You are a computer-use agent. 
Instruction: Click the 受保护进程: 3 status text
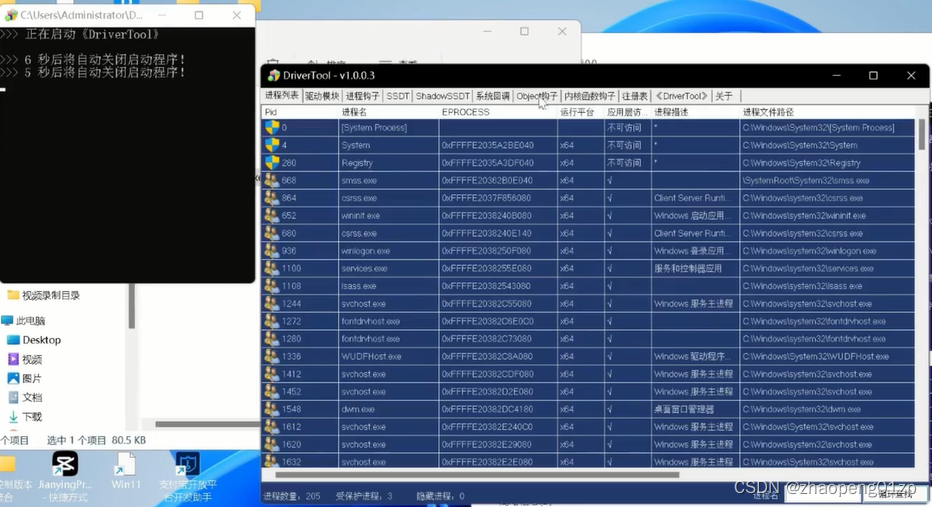(364, 496)
